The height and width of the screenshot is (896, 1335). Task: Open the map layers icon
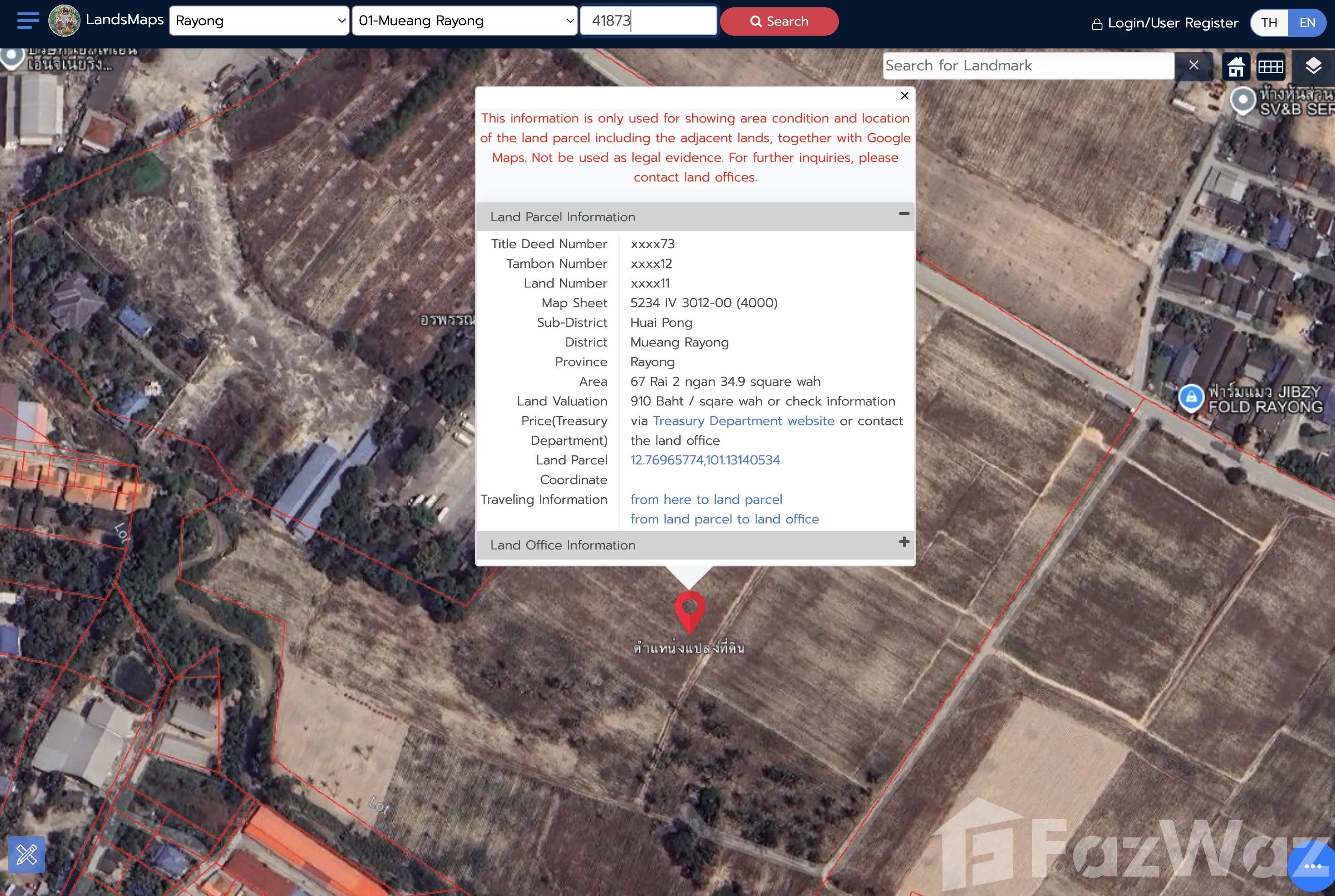(1313, 66)
